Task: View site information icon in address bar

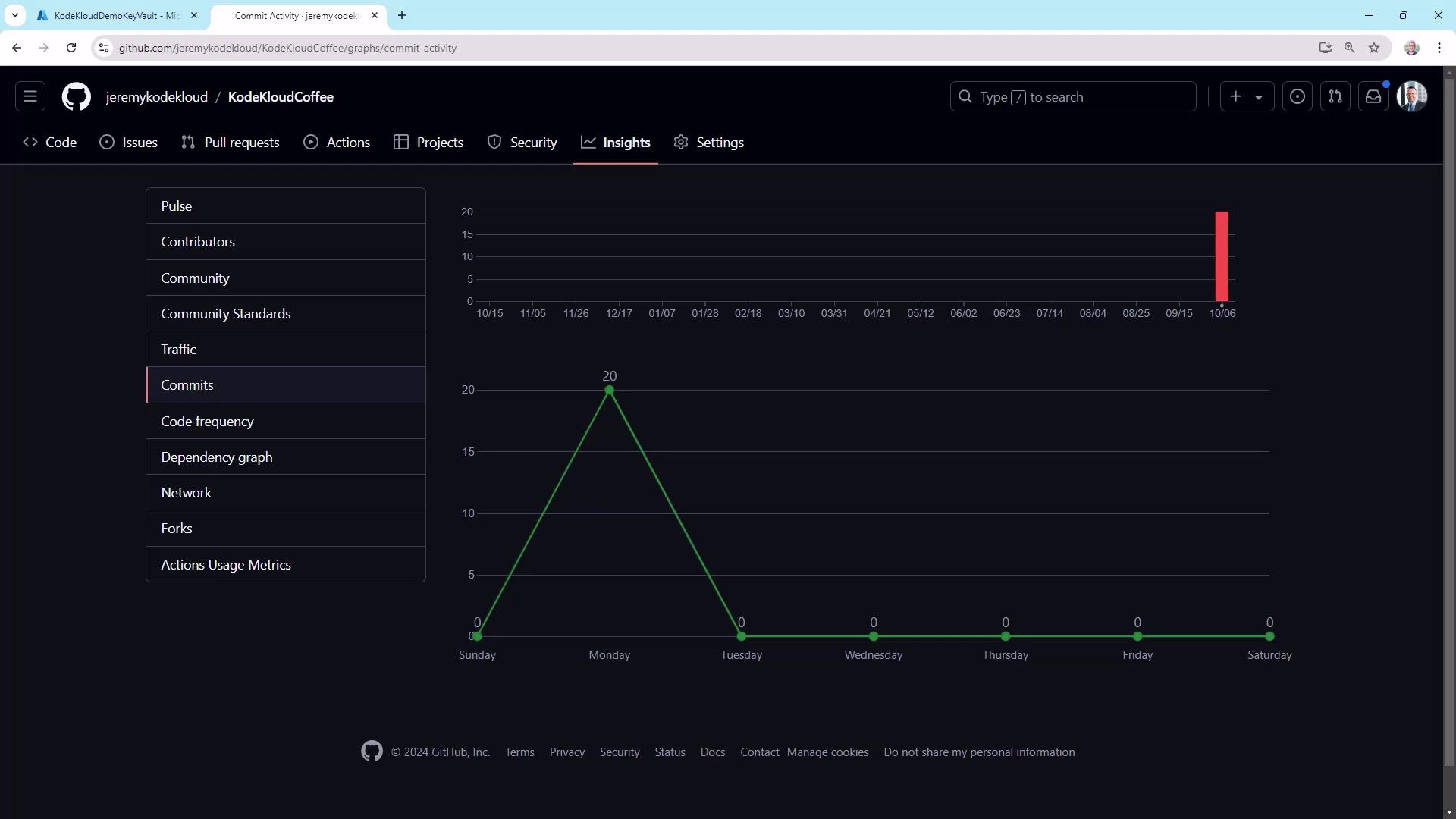Action: 104,48
